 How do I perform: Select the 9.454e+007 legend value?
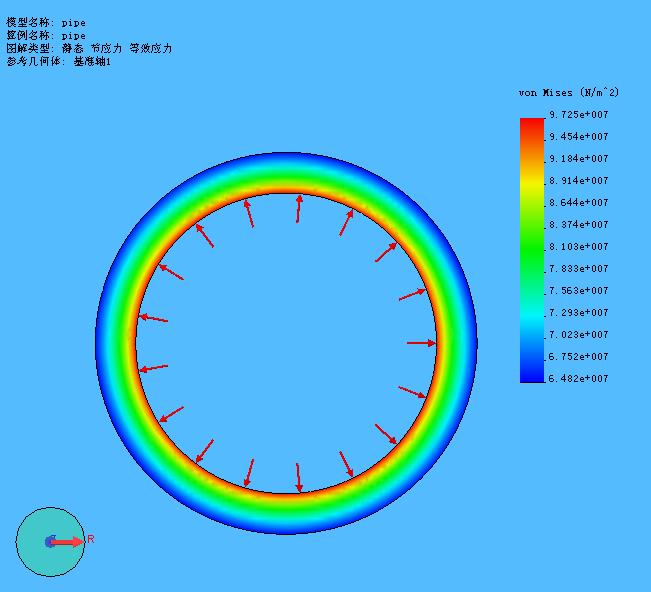coord(579,137)
